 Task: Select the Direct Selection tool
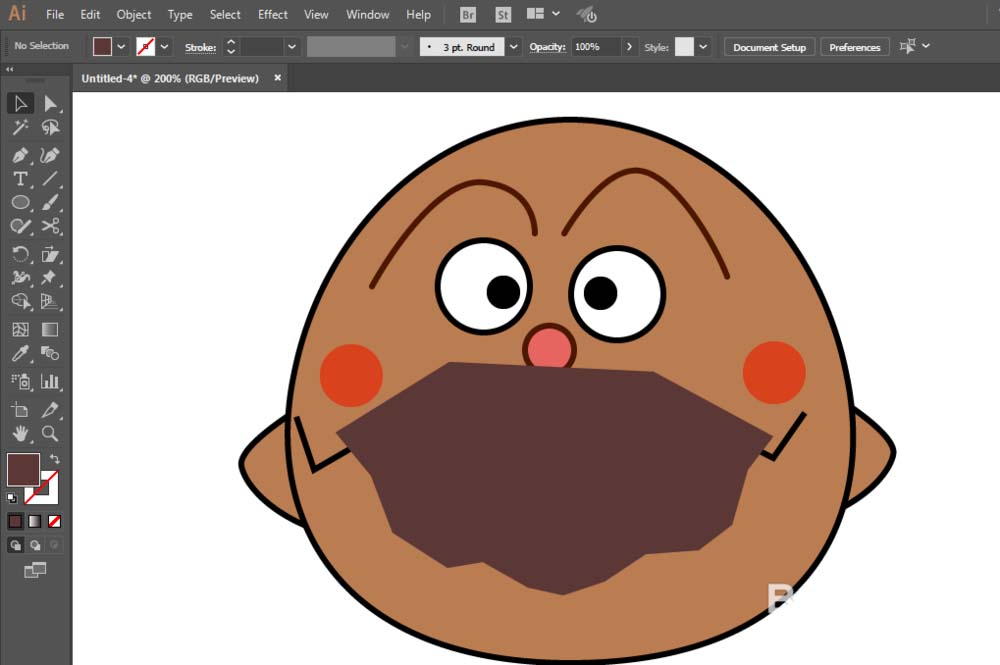pyautogui.click(x=50, y=104)
